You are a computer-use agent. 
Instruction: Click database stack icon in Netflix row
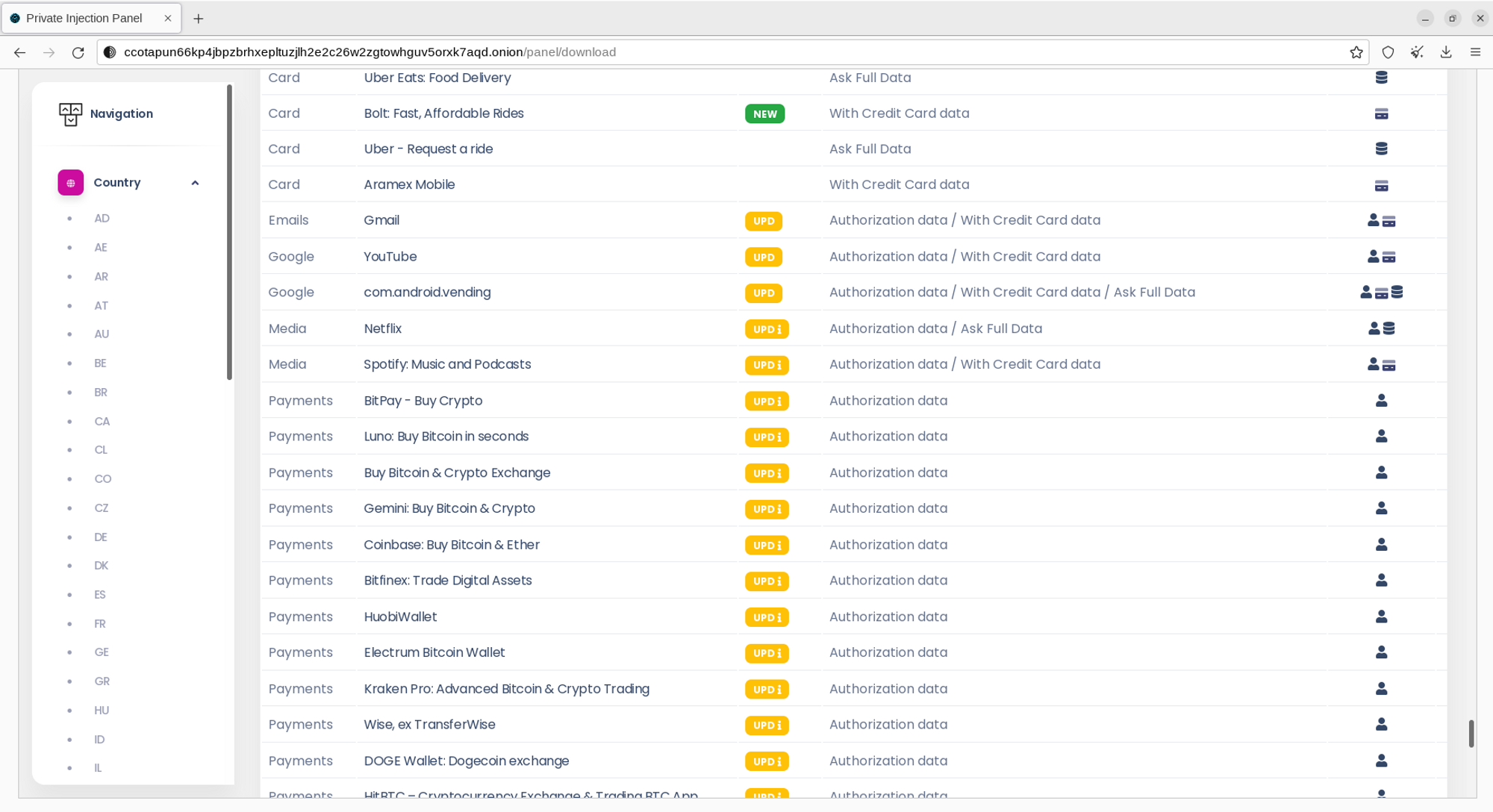click(x=1388, y=328)
